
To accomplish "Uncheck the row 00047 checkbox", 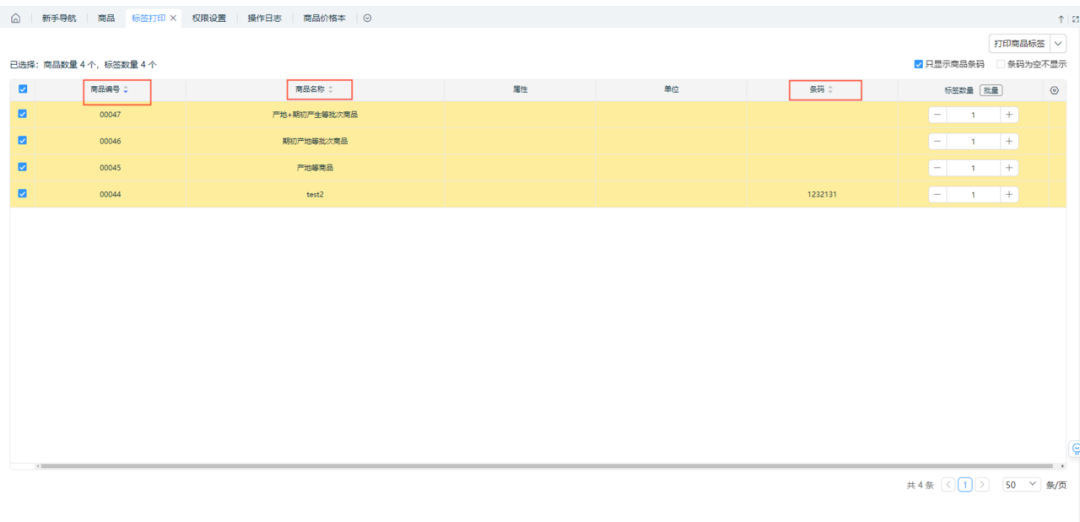I will pyautogui.click(x=22, y=114).
